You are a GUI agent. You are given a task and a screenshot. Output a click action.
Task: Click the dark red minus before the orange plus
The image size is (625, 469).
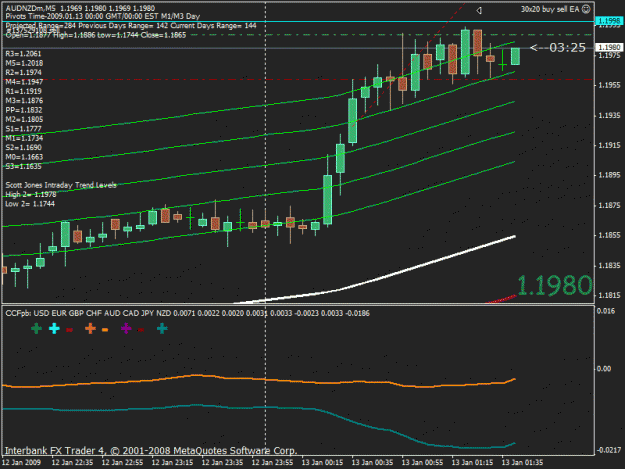[69, 330]
